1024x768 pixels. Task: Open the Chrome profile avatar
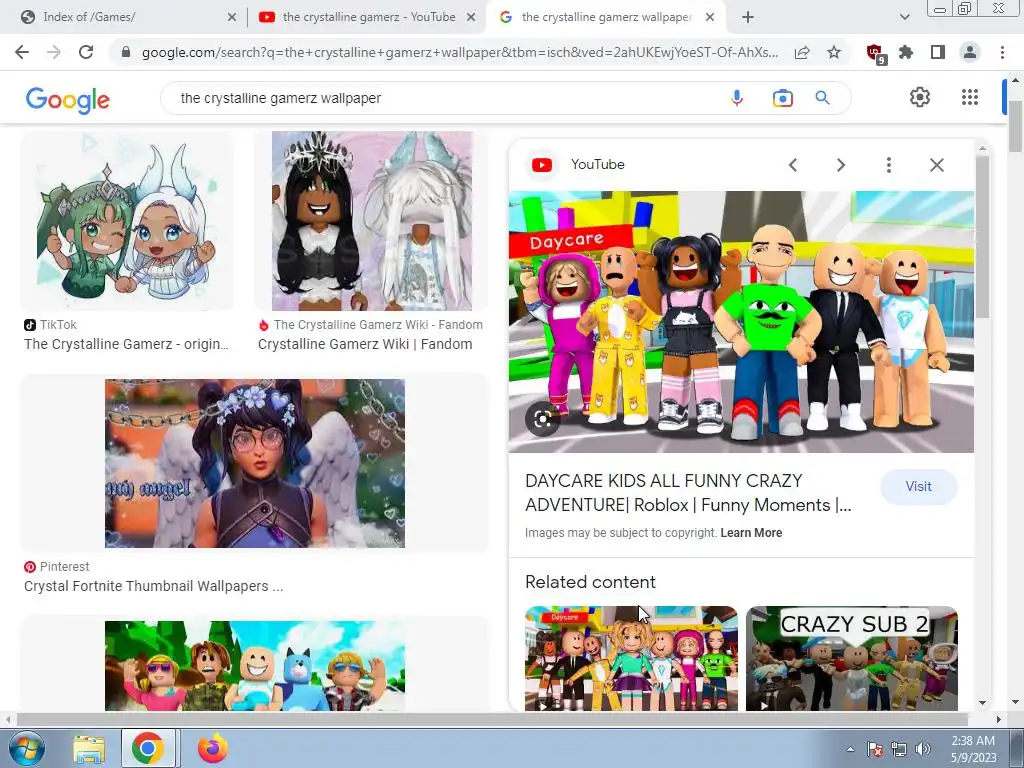(x=970, y=52)
